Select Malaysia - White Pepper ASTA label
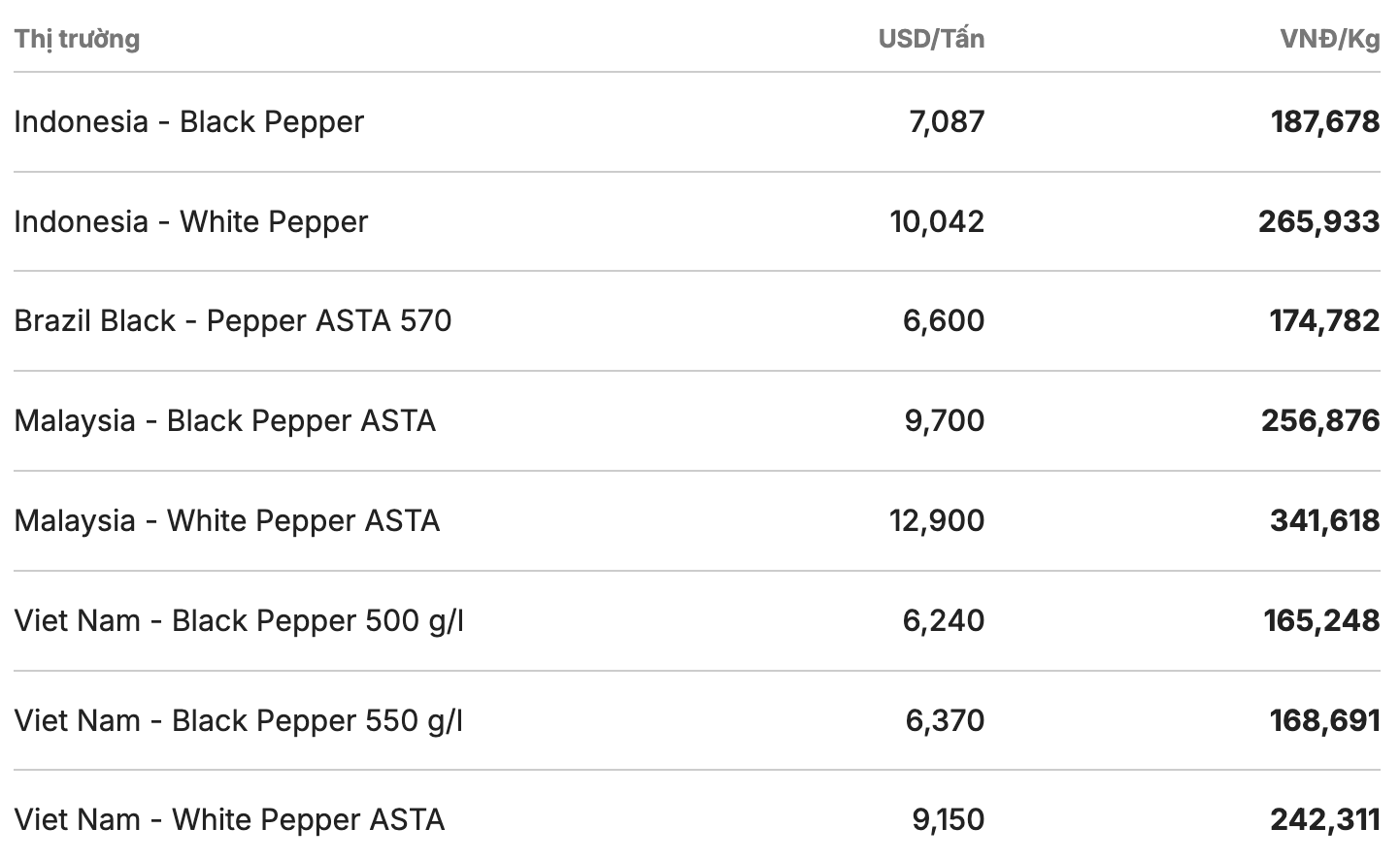Screen dimensions: 1400x862 (227, 521)
